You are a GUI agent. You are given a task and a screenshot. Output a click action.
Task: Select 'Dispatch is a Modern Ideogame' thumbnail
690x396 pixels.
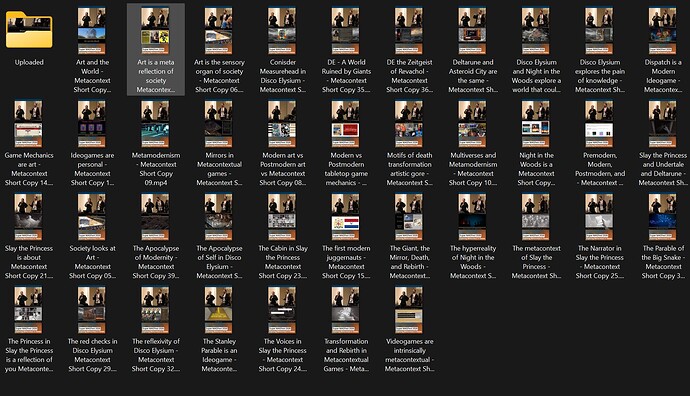(662, 30)
